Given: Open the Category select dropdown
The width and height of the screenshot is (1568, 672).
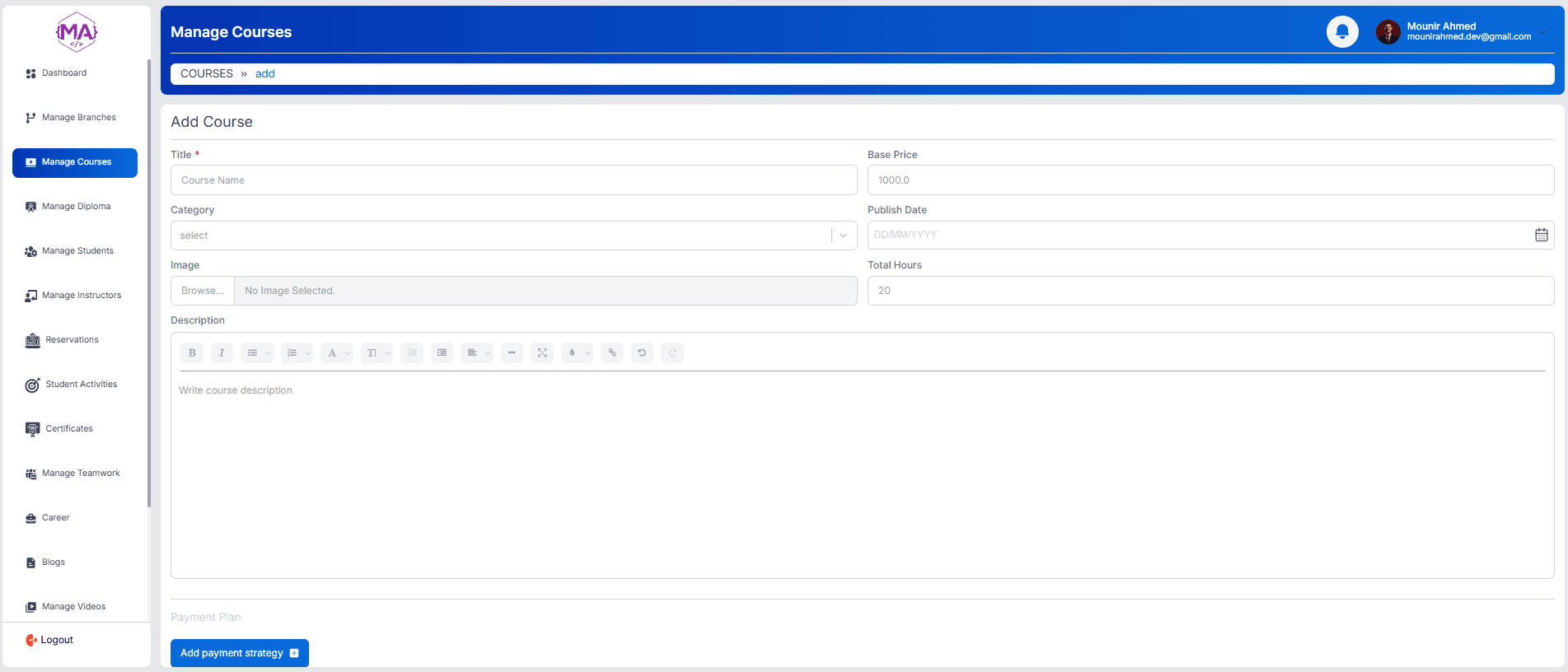Looking at the screenshot, I should pyautogui.click(x=513, y=236).
